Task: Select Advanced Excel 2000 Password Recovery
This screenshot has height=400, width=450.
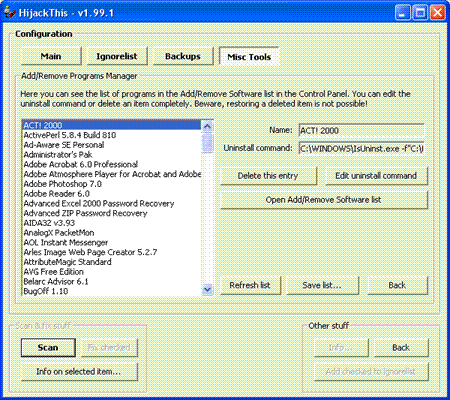Action: pyautogui.click(x=112, y=203)
